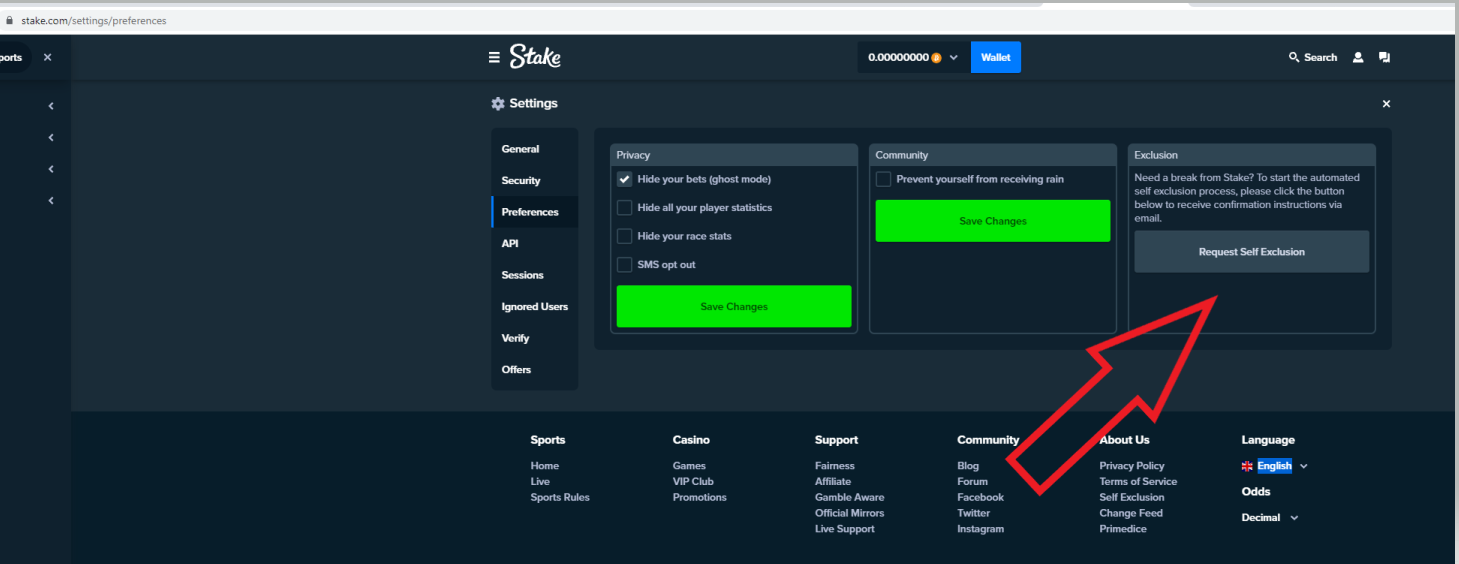Check Hide your race stats
1459x564 pixels.
pyautogui.click(x=625, y=236)
